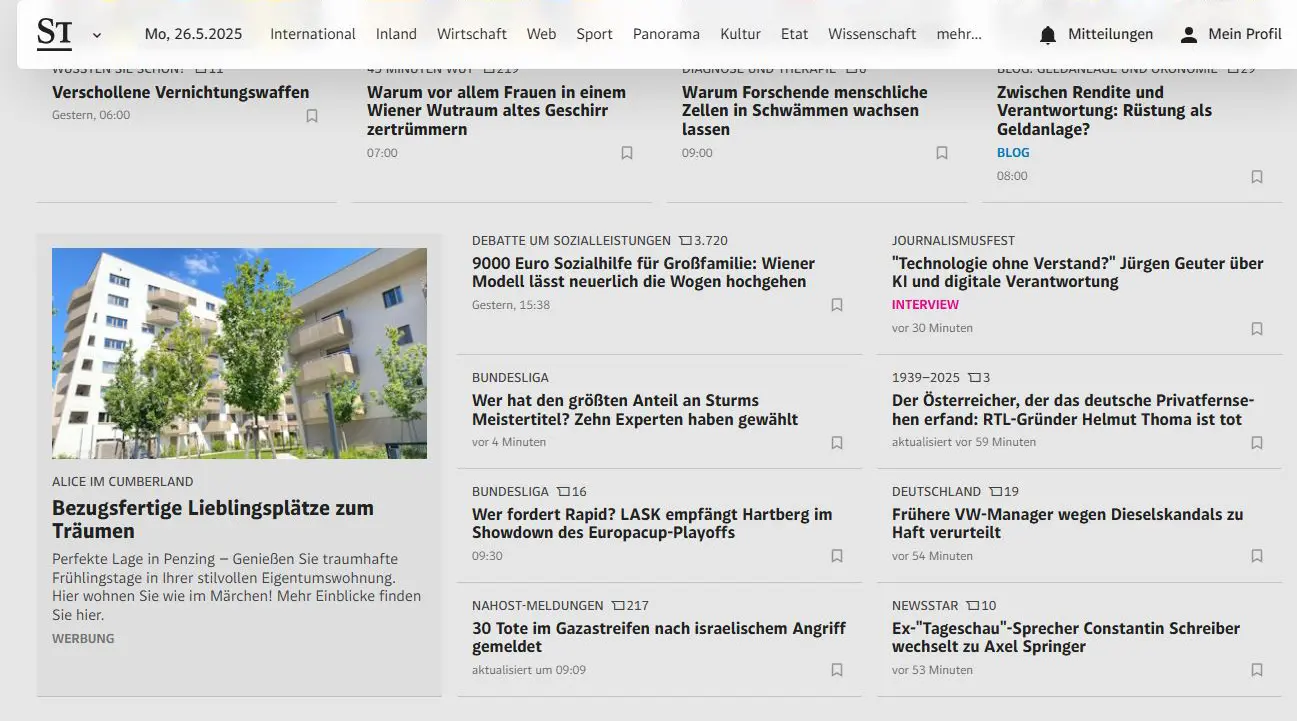1297x721 pixels.
Task: Go to the Wirtschaft section
Action: click(x=471, y=34)
